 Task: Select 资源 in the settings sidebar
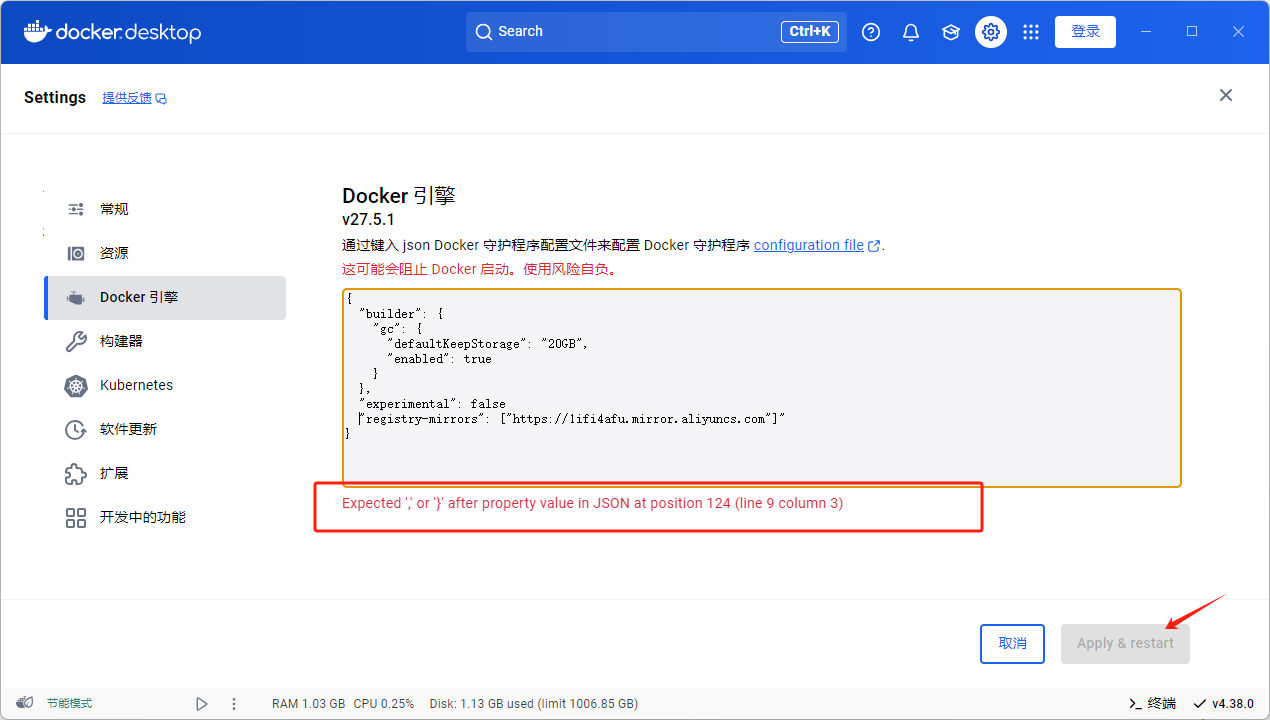[114, 253]
